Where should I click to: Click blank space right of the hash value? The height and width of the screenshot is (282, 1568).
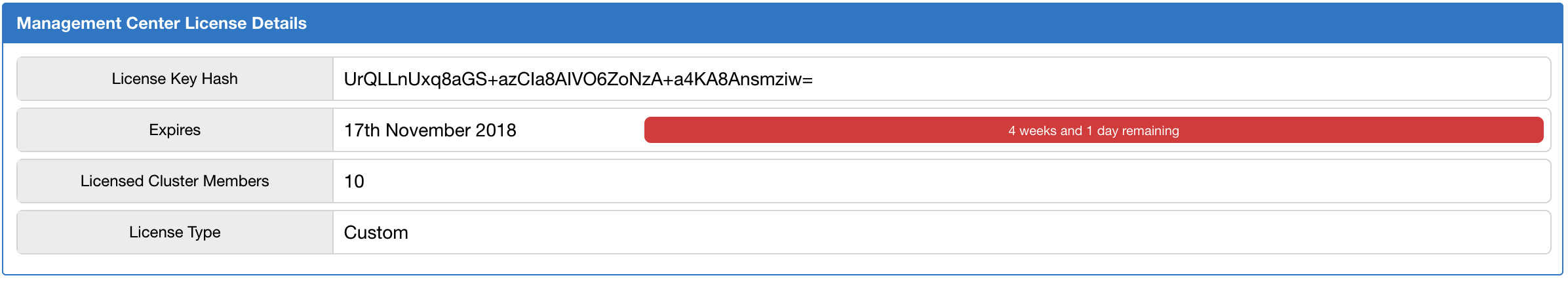point(1180,79)
